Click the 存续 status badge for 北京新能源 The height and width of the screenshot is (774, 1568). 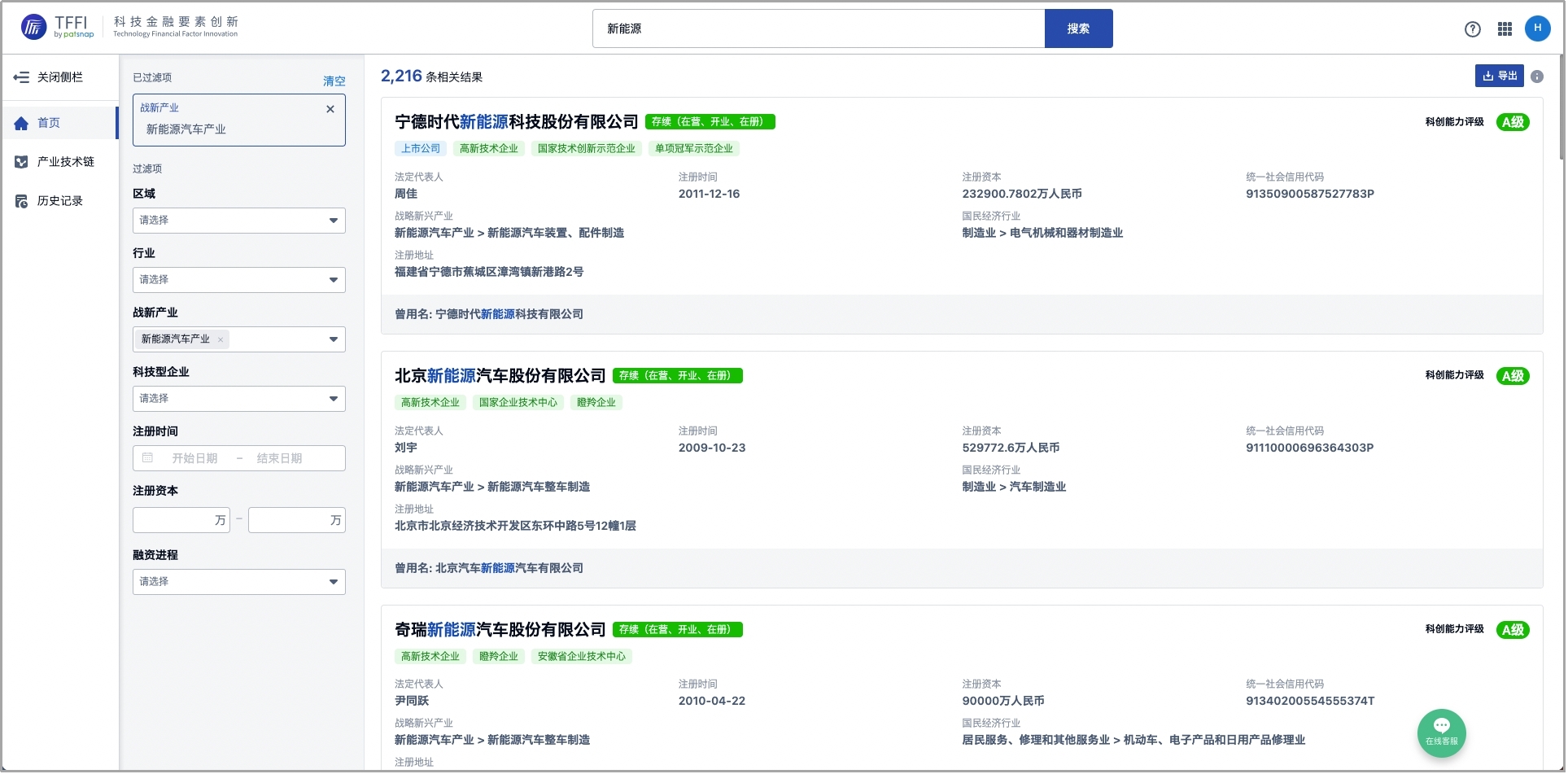677,376
